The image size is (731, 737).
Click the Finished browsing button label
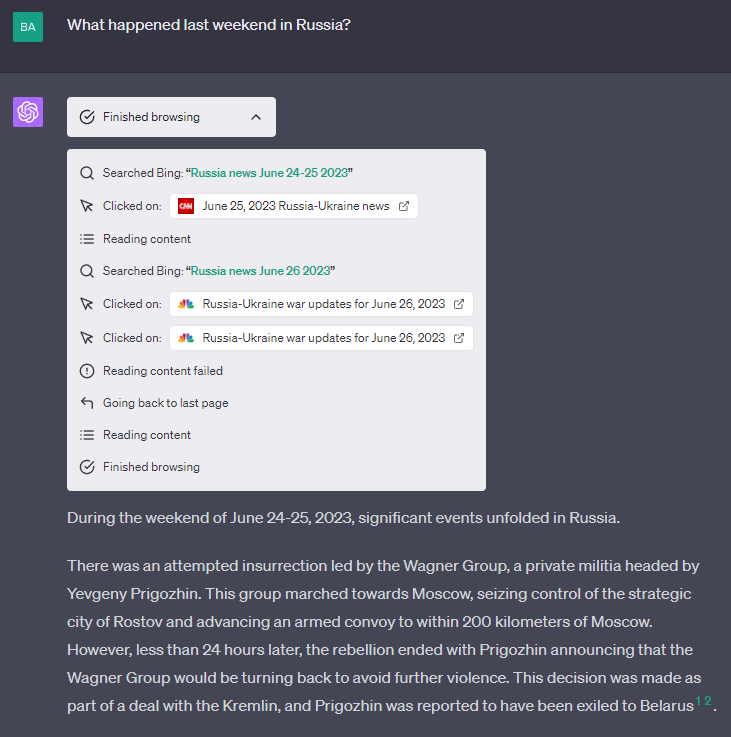coord(151,117)
